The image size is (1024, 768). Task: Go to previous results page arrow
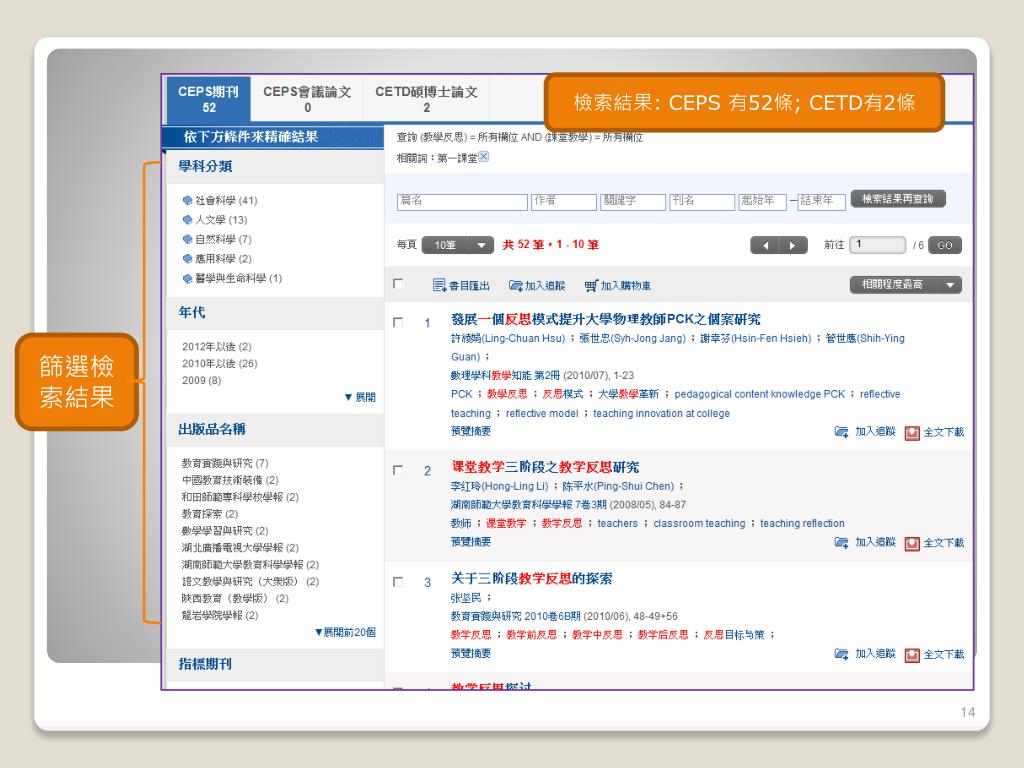click(765, 246)
